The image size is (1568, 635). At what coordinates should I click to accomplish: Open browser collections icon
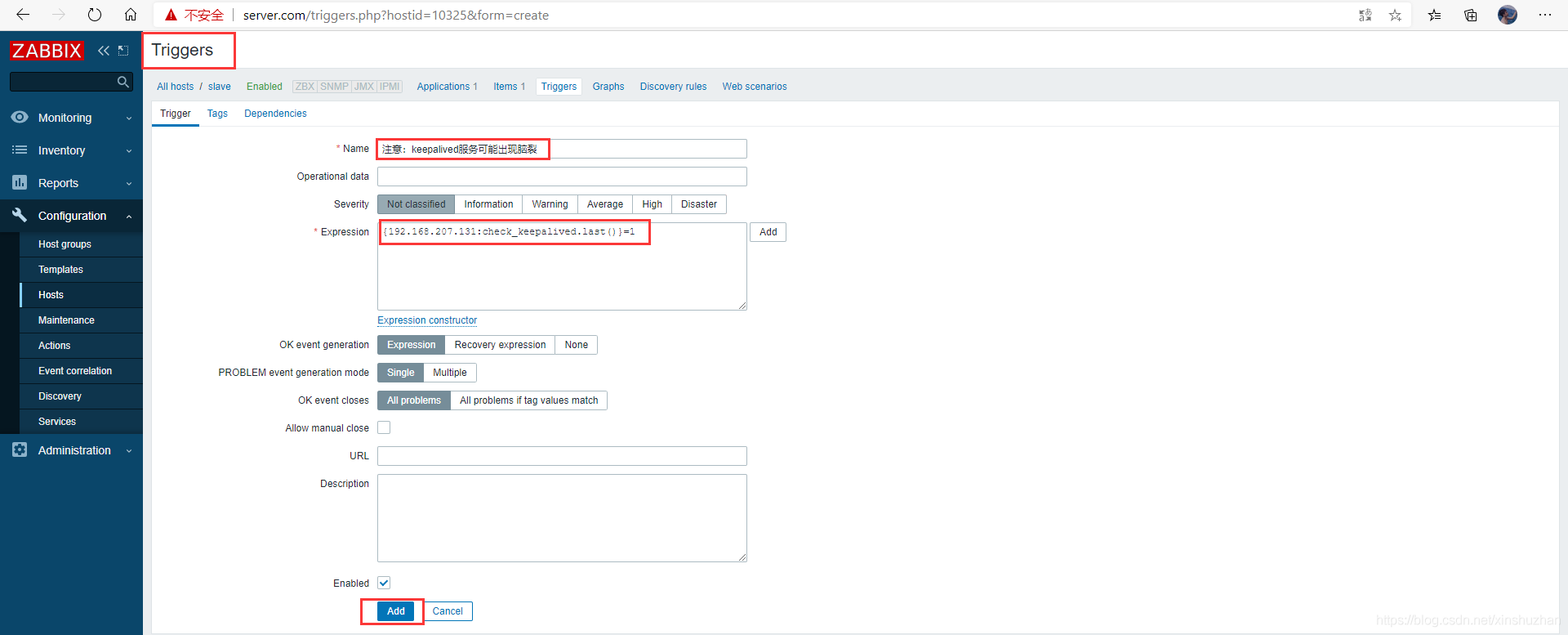[1471, 15]
